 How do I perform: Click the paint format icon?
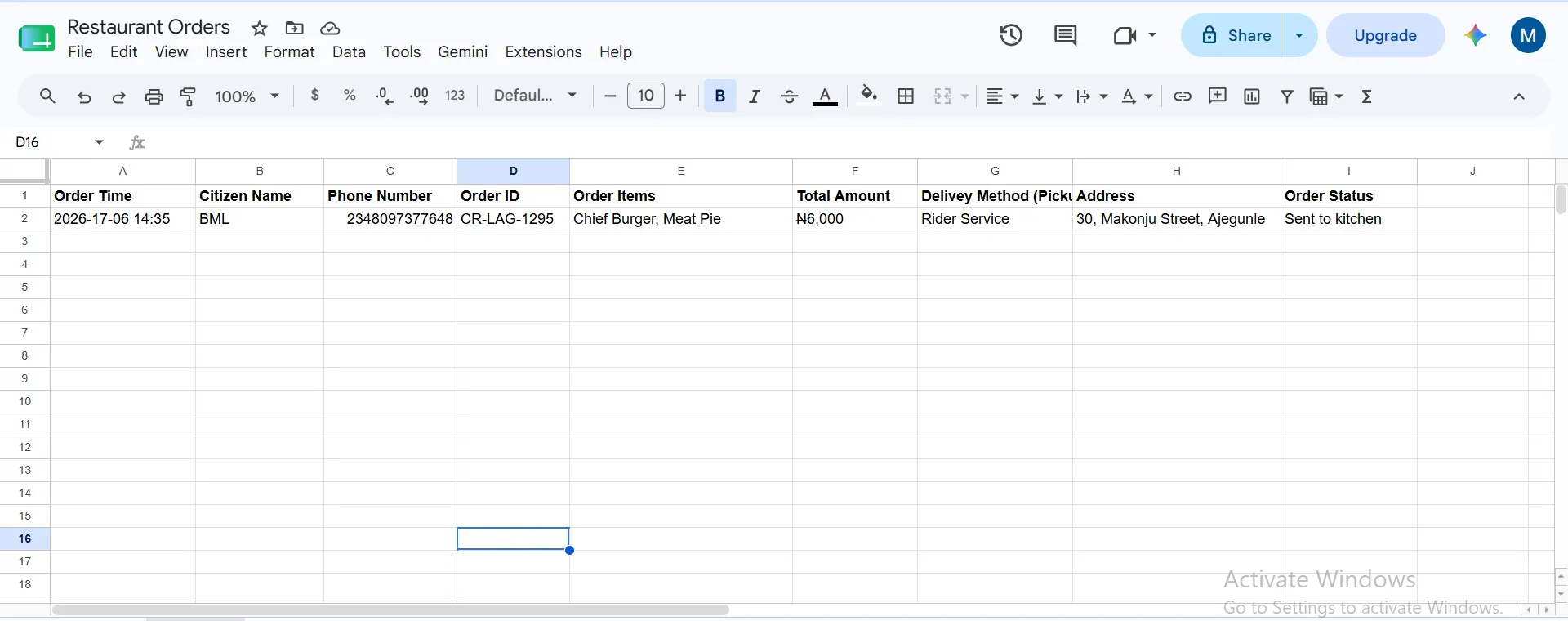click(189, 96)
